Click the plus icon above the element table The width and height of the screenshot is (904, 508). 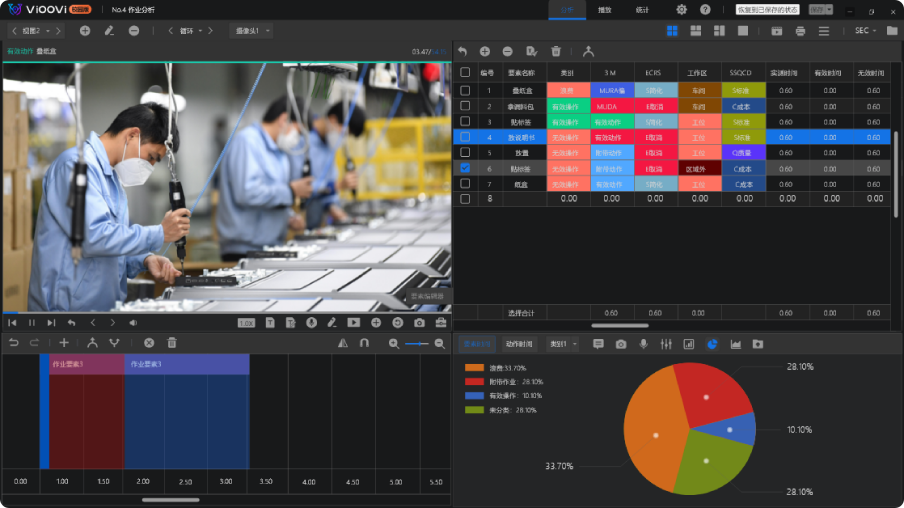485,51
